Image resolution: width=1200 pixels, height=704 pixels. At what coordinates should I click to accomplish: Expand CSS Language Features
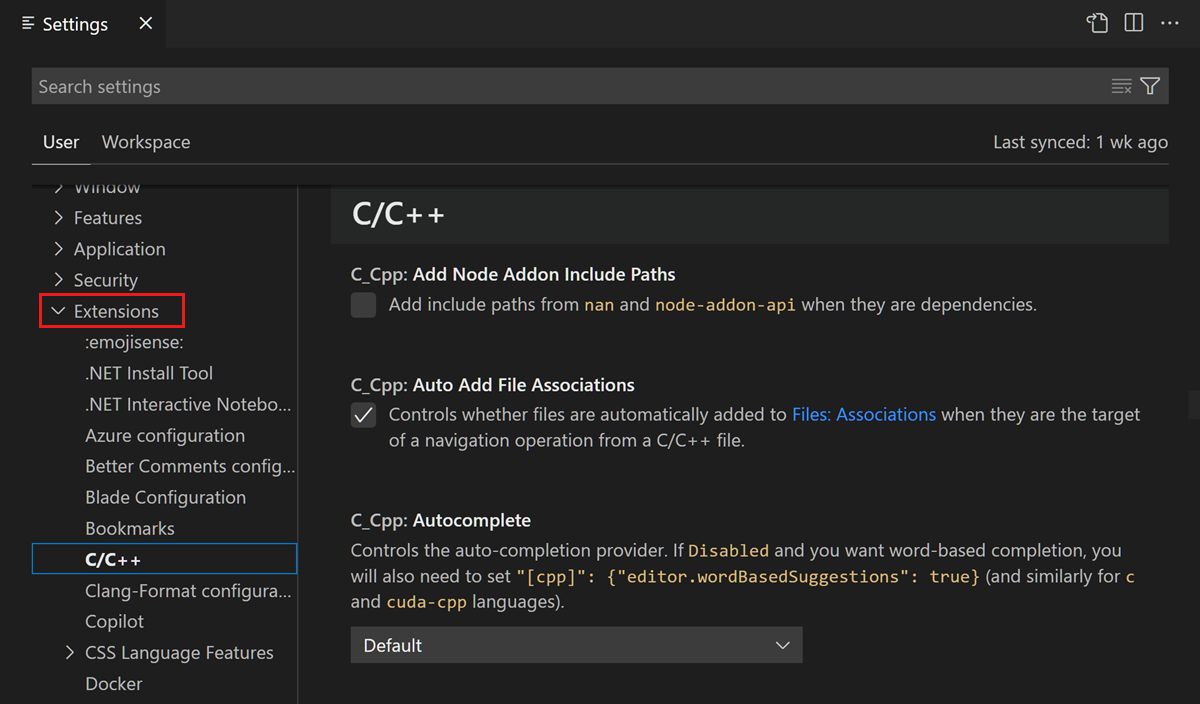(69, 652)
